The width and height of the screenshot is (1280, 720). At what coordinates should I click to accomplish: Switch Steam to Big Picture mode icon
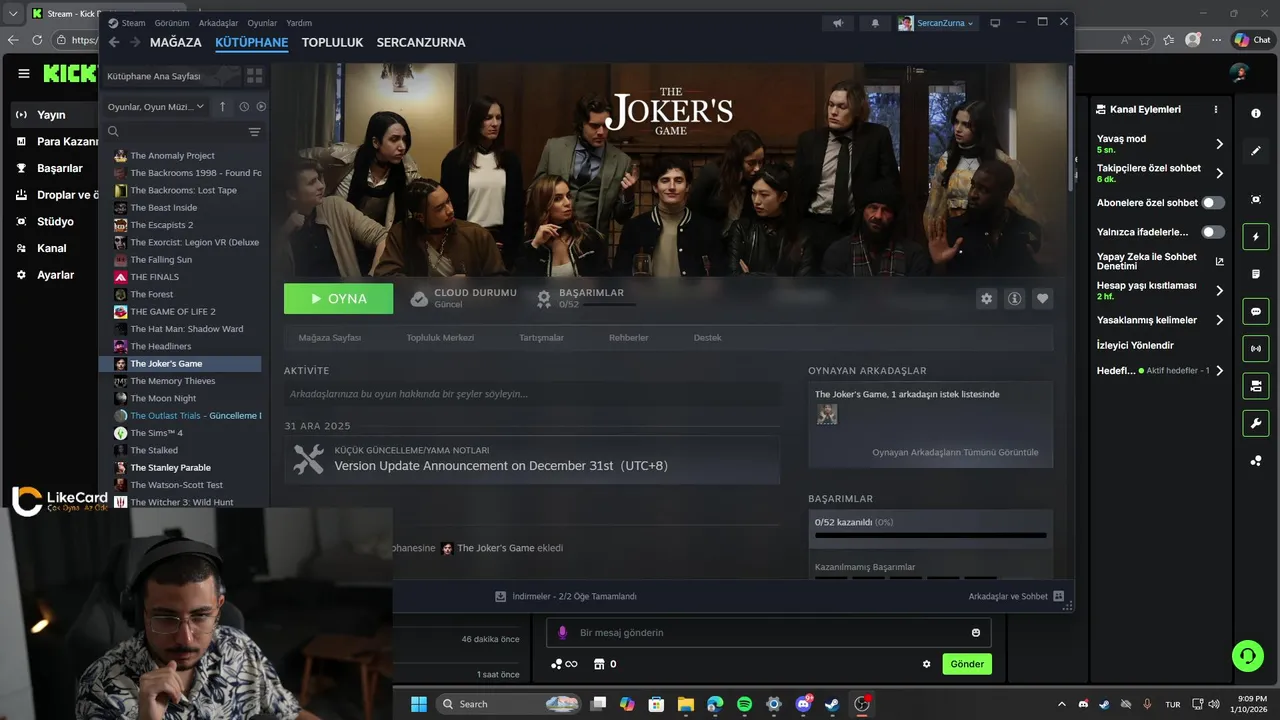(x=995, y=23)
